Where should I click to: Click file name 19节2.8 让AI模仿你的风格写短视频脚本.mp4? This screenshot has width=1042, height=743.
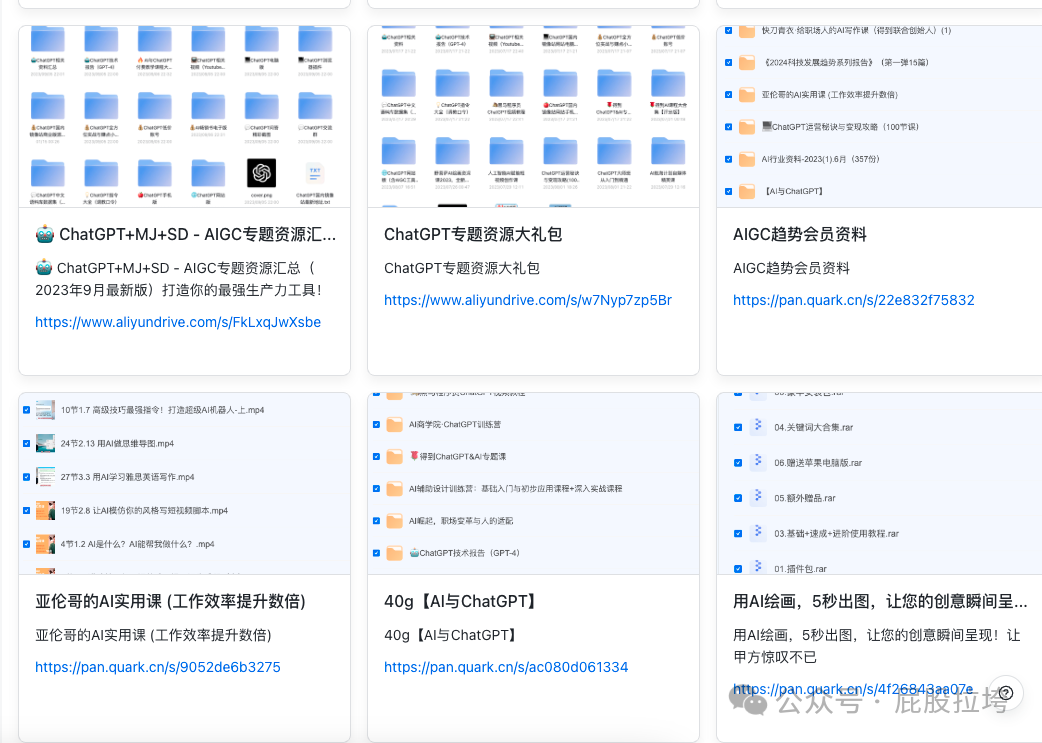[144, 510]
